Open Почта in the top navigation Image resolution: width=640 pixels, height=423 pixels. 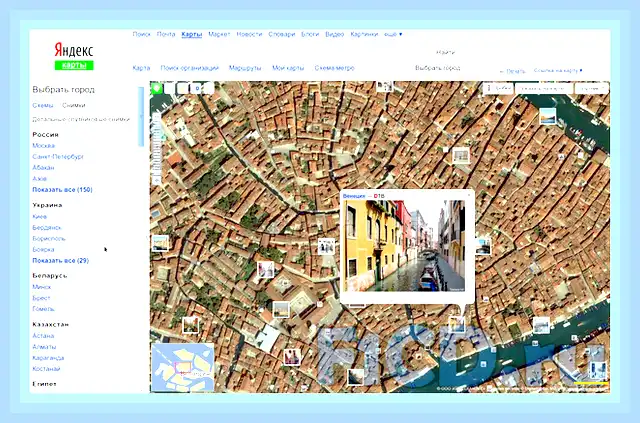point(166,34)
